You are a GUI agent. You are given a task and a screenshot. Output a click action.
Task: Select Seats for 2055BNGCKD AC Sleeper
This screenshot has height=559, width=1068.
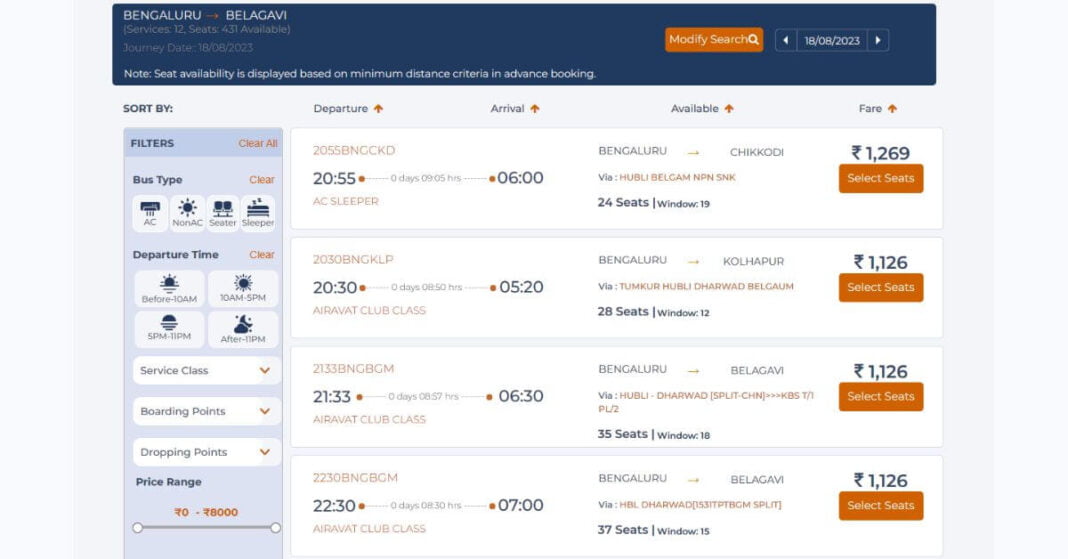click(x=880, y=178)
